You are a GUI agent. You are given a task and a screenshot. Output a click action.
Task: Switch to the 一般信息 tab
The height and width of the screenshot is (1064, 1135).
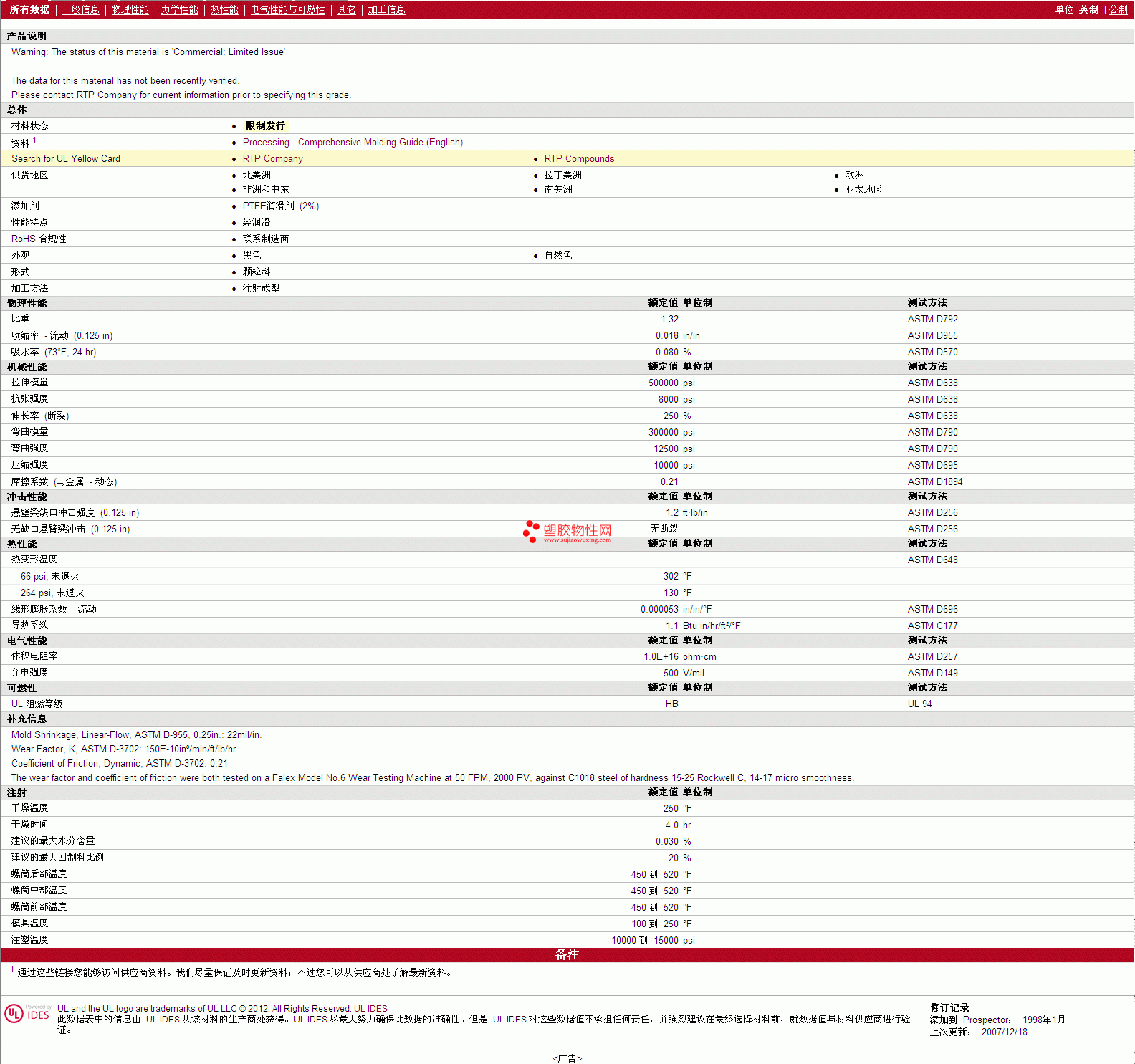pos(81,10)
